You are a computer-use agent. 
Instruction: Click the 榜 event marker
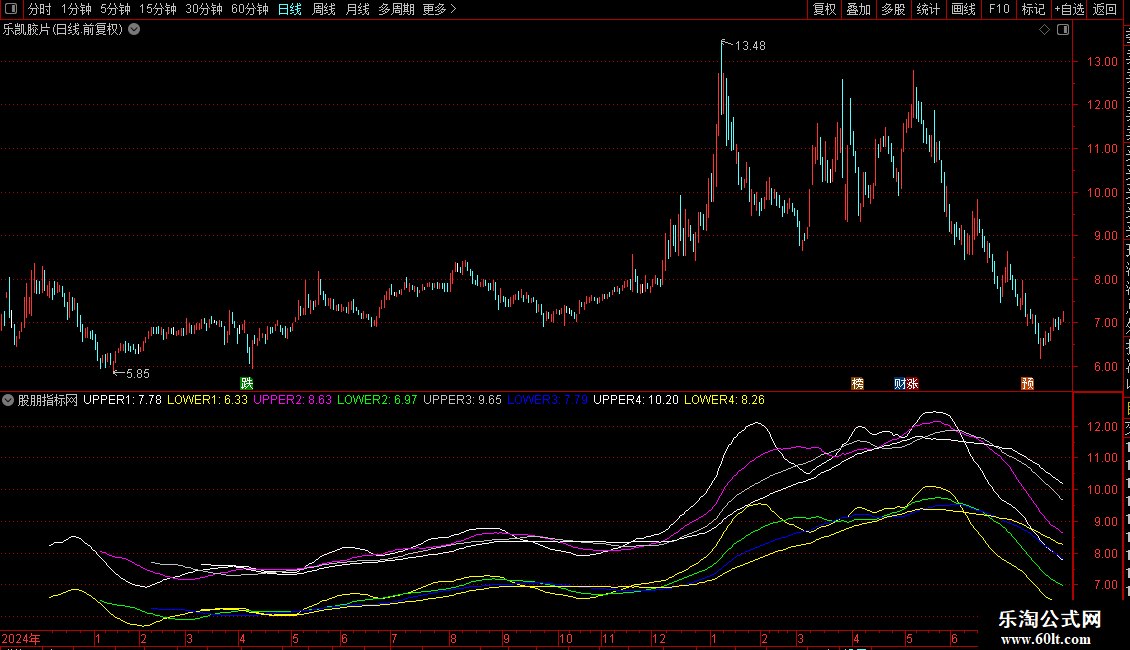[858, 383]
